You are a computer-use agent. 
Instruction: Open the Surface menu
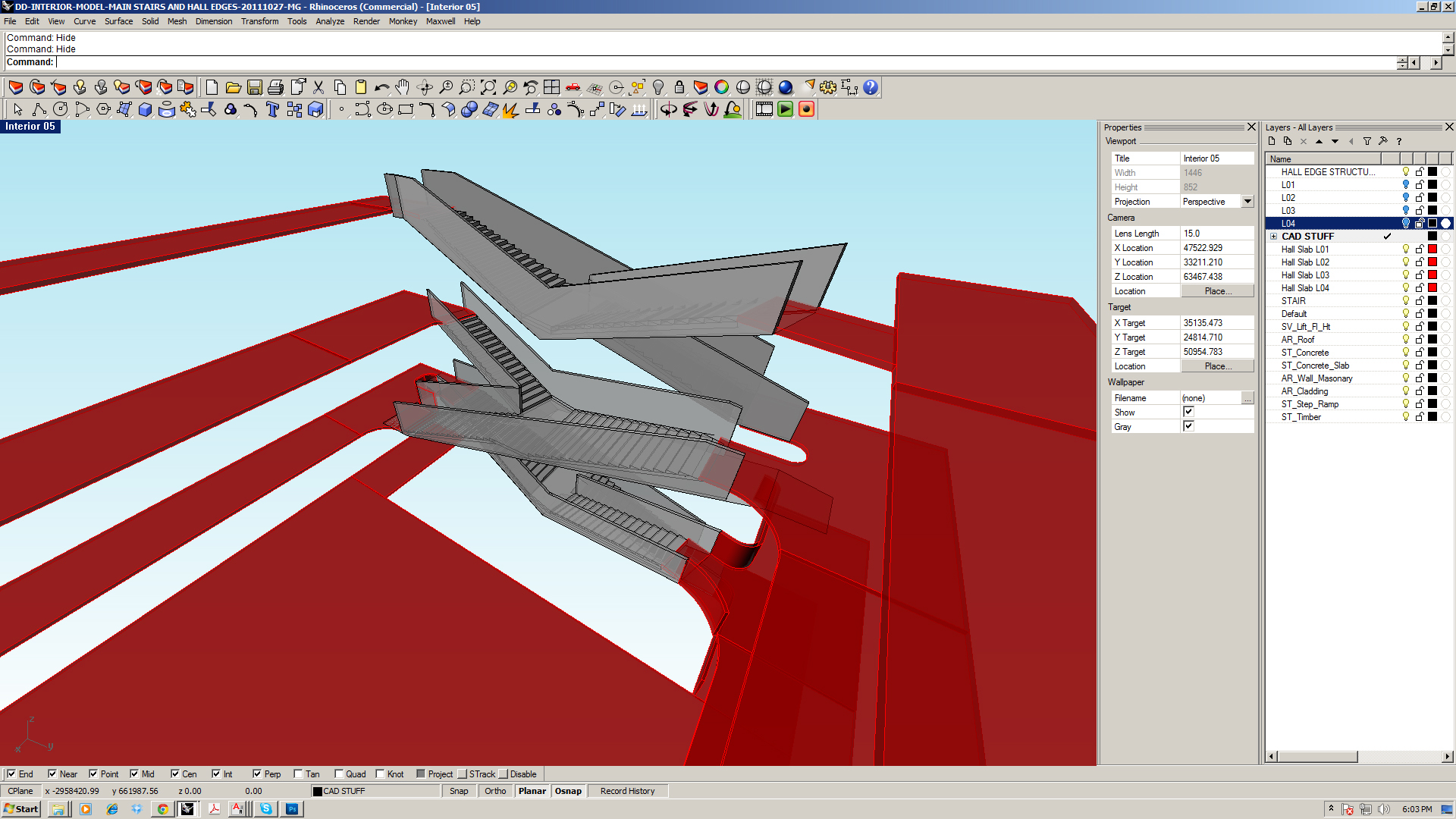(x=118, y=21)
